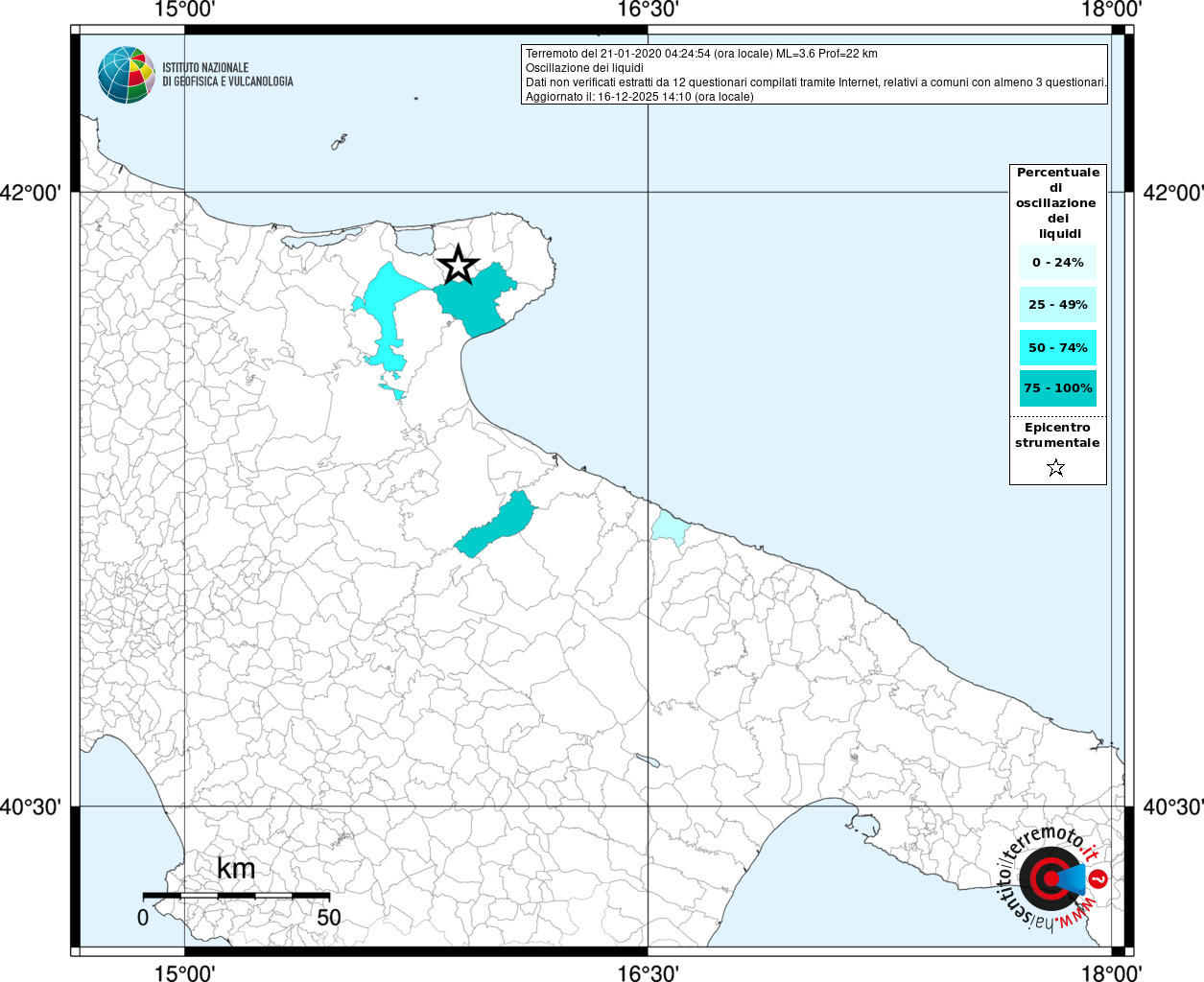1204x982 pixels.
Task: Click the bottom 18°00' longitude label
Action: 1111,972
